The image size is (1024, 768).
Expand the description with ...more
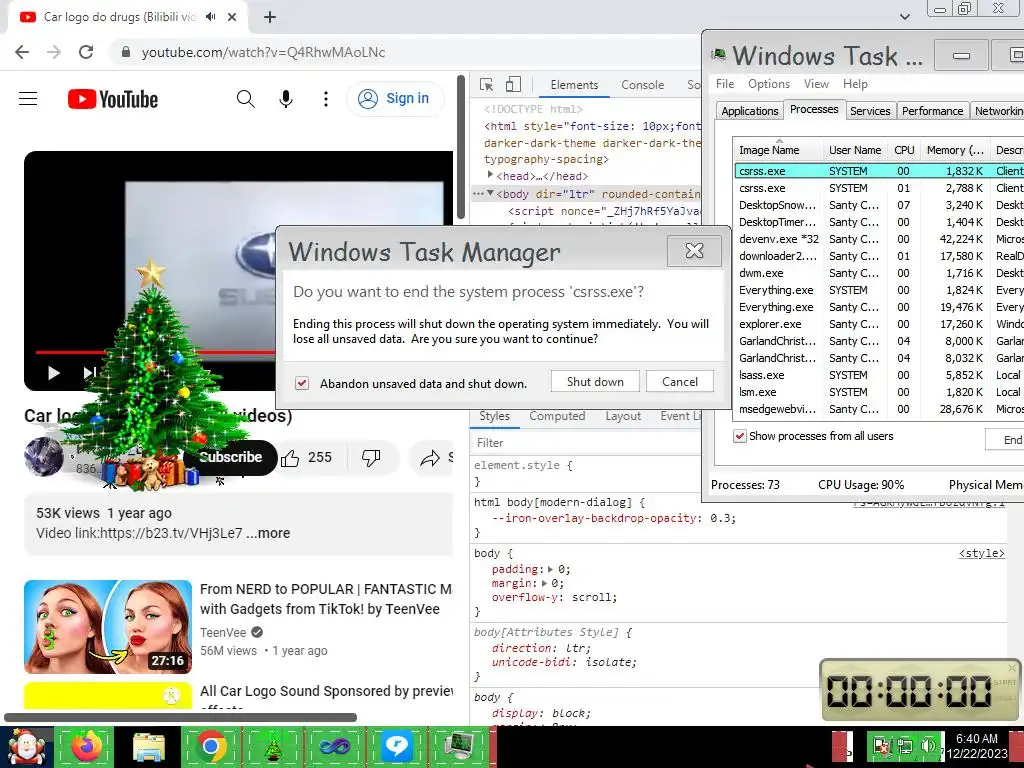click(268, 533)
